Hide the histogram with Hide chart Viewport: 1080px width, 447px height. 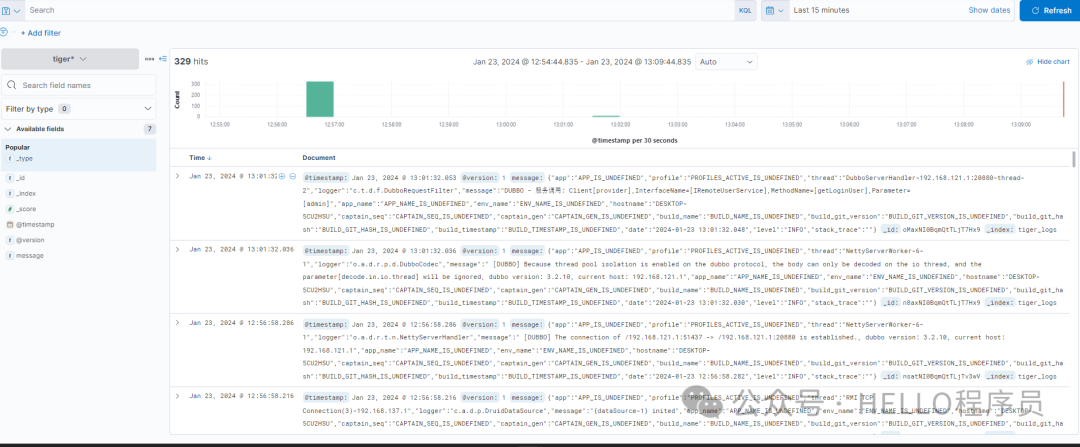click(1048, 61)
